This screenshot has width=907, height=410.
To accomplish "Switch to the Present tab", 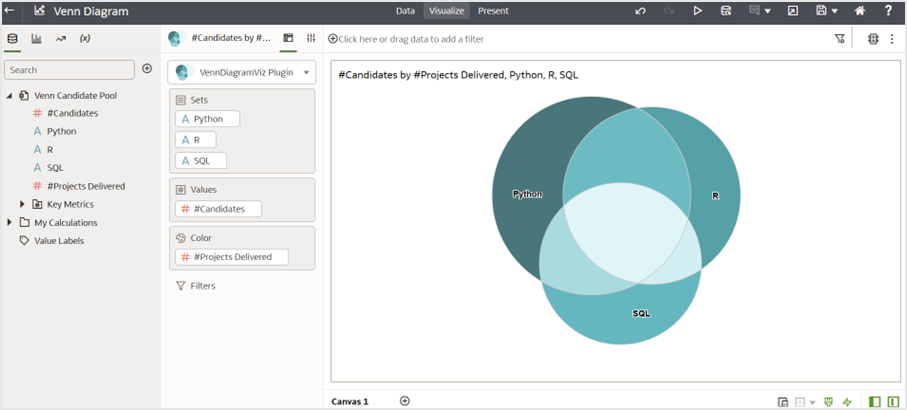I will [493, 11].
